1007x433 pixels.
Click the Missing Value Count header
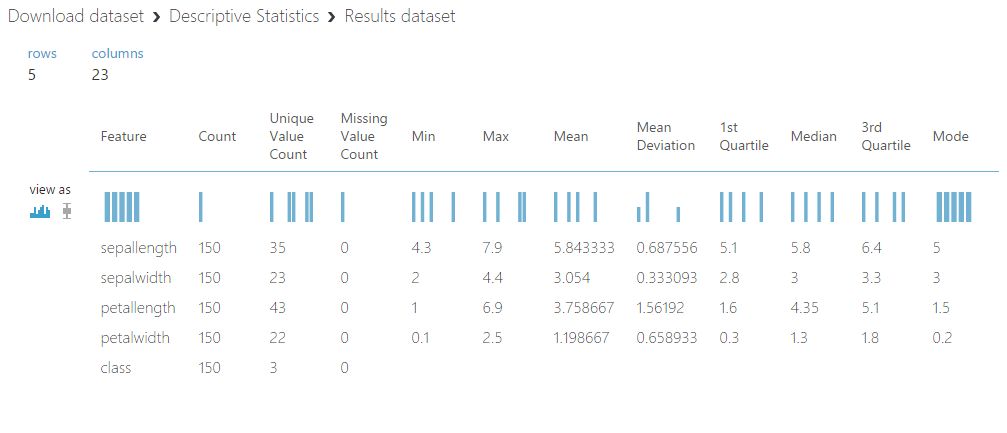[x=363, y=137]
